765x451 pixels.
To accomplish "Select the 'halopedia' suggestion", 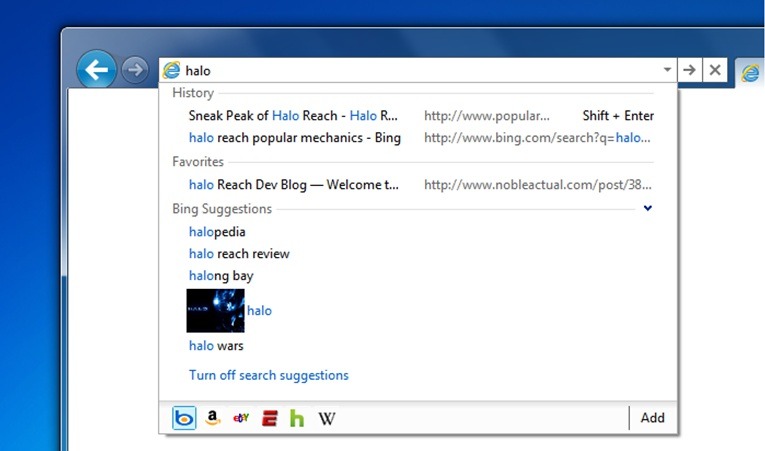I will coord(217,232).
